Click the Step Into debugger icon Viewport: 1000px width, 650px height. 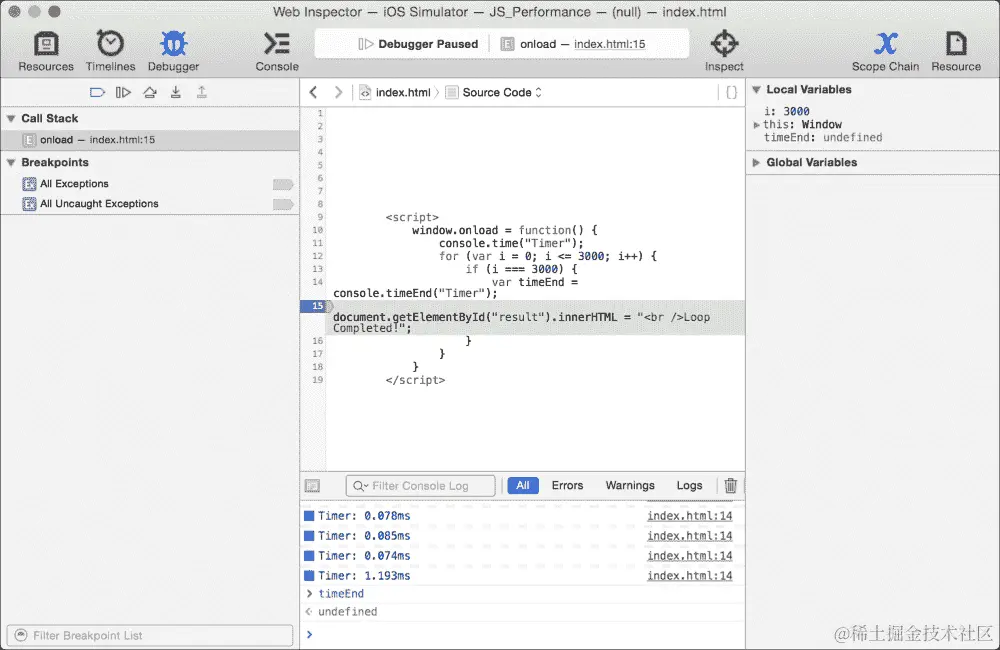tap(175, 91)
